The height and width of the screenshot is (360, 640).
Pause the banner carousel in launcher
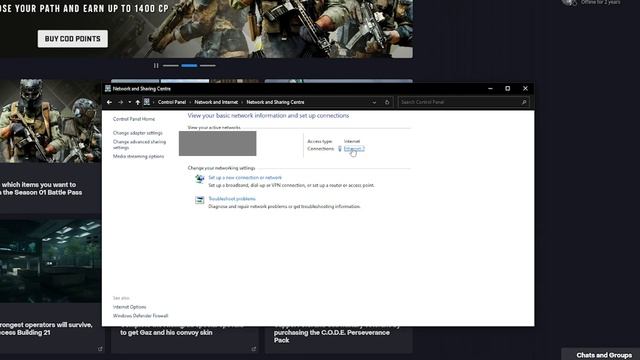pyautogui.click(x=156, y=65)
